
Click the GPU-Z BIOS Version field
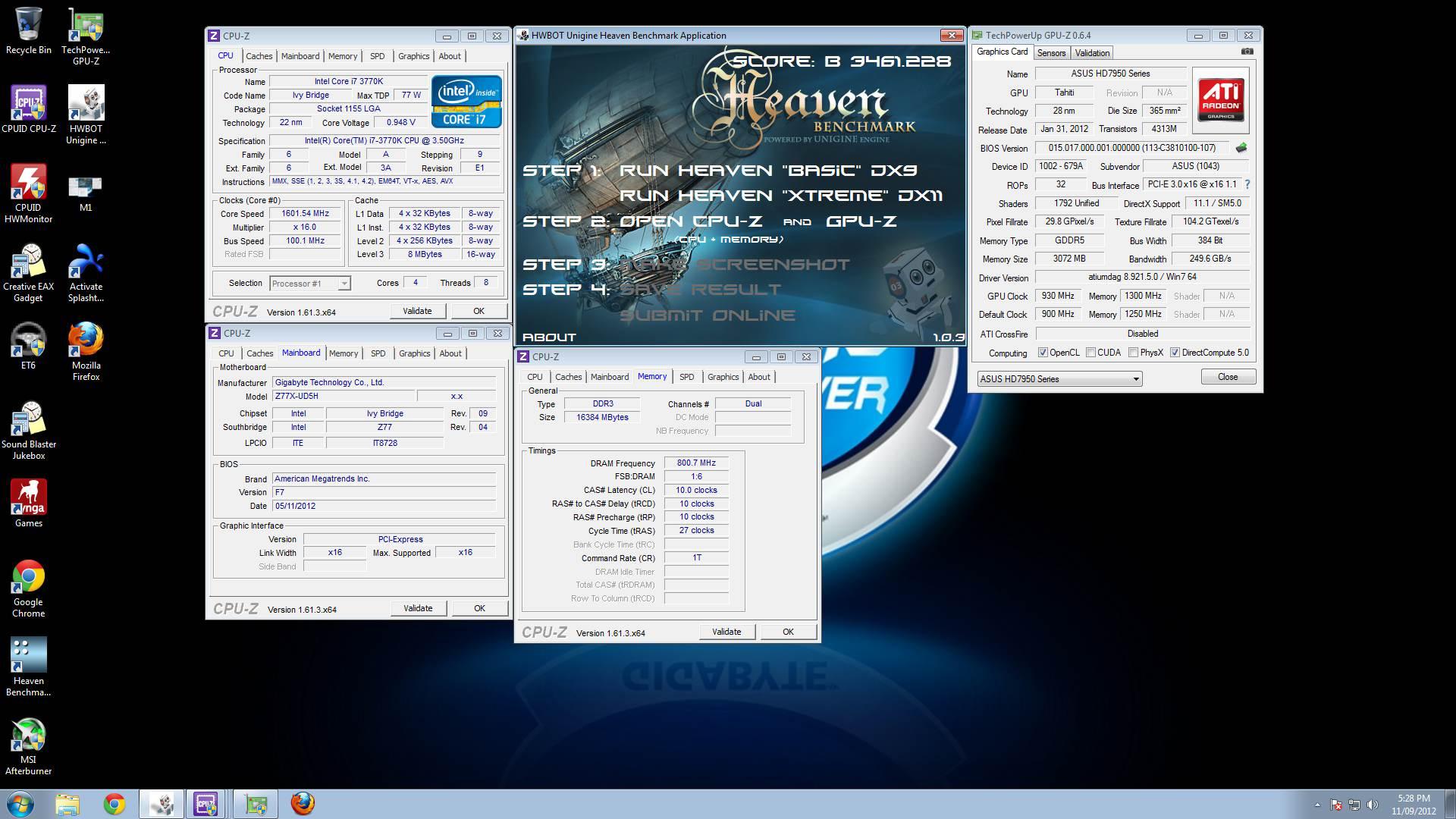click(x=1134, y=148)
